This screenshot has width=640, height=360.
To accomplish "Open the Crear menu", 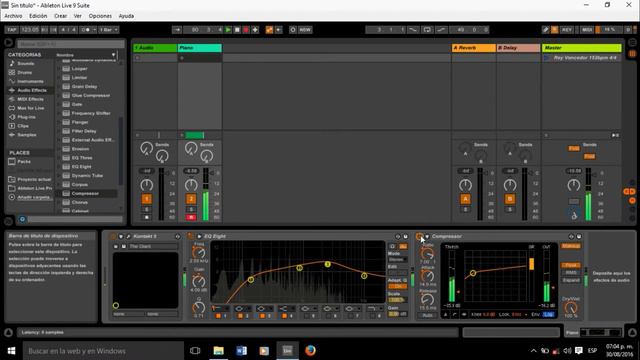I will [60, 16].
